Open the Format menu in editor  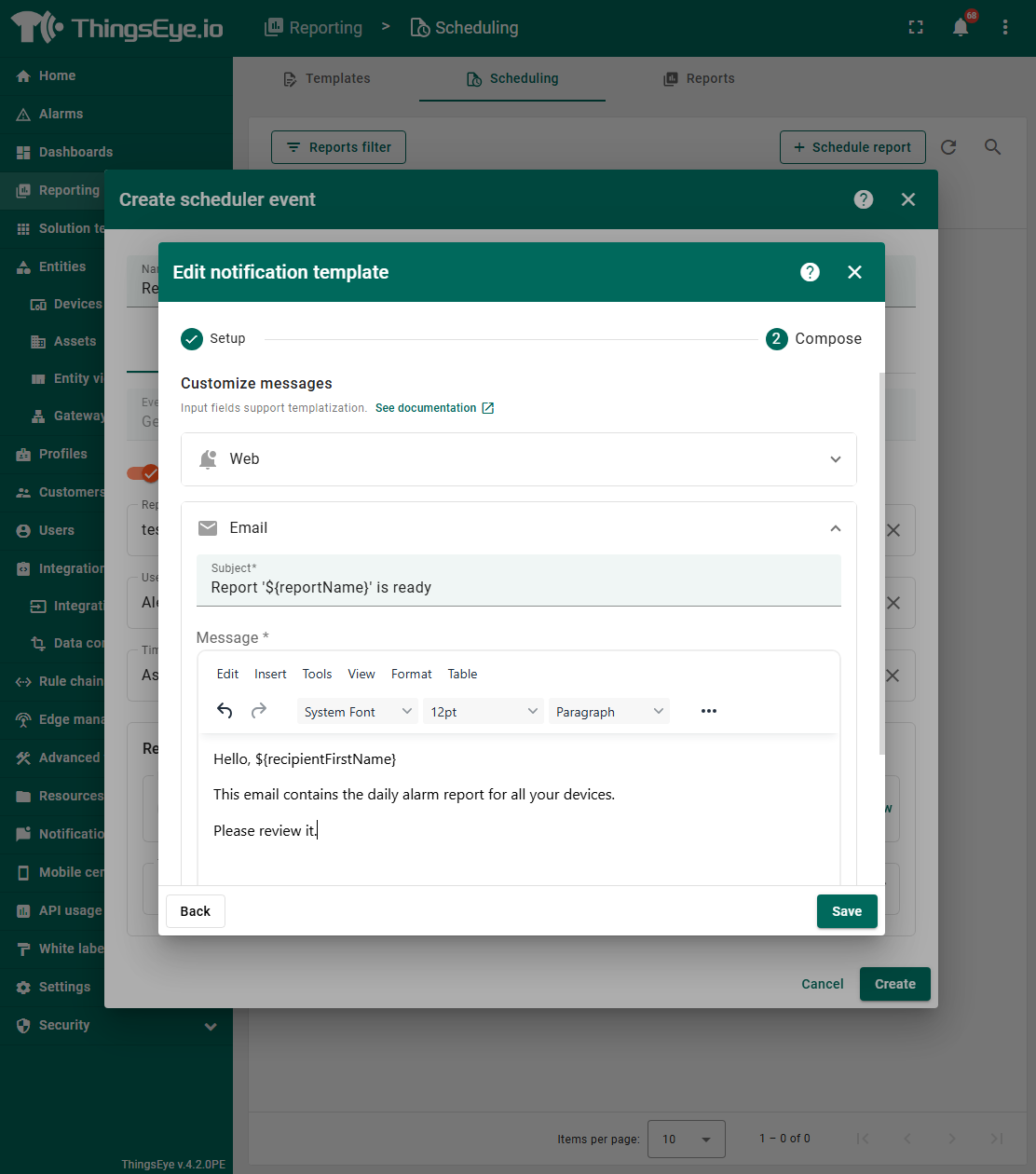pos(411,674)
